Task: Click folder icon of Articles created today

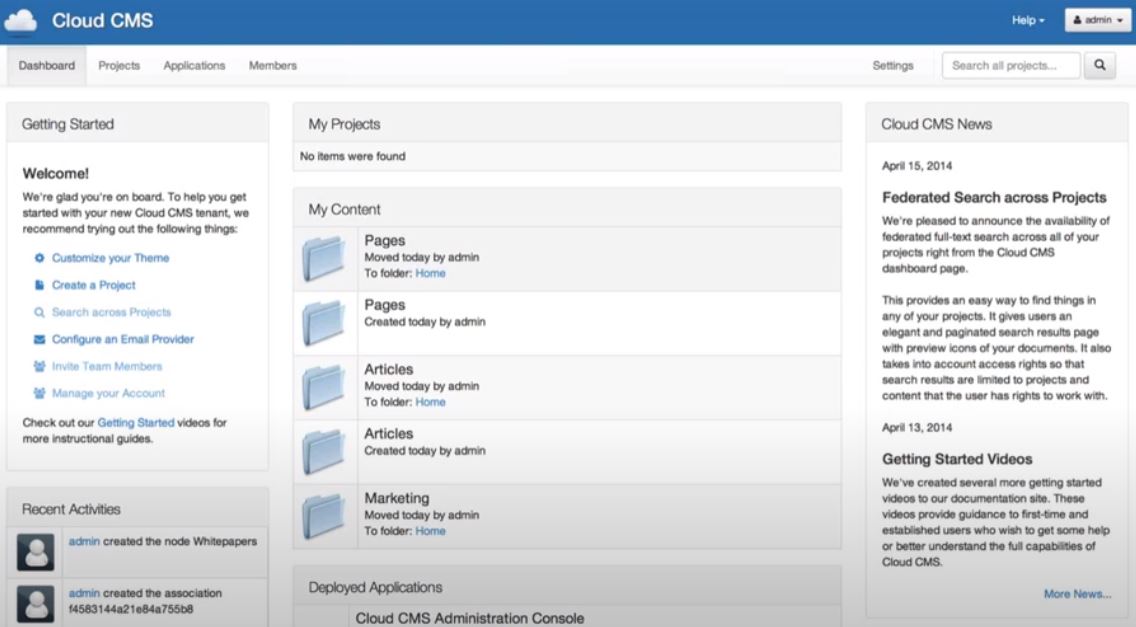Action: 324,452
